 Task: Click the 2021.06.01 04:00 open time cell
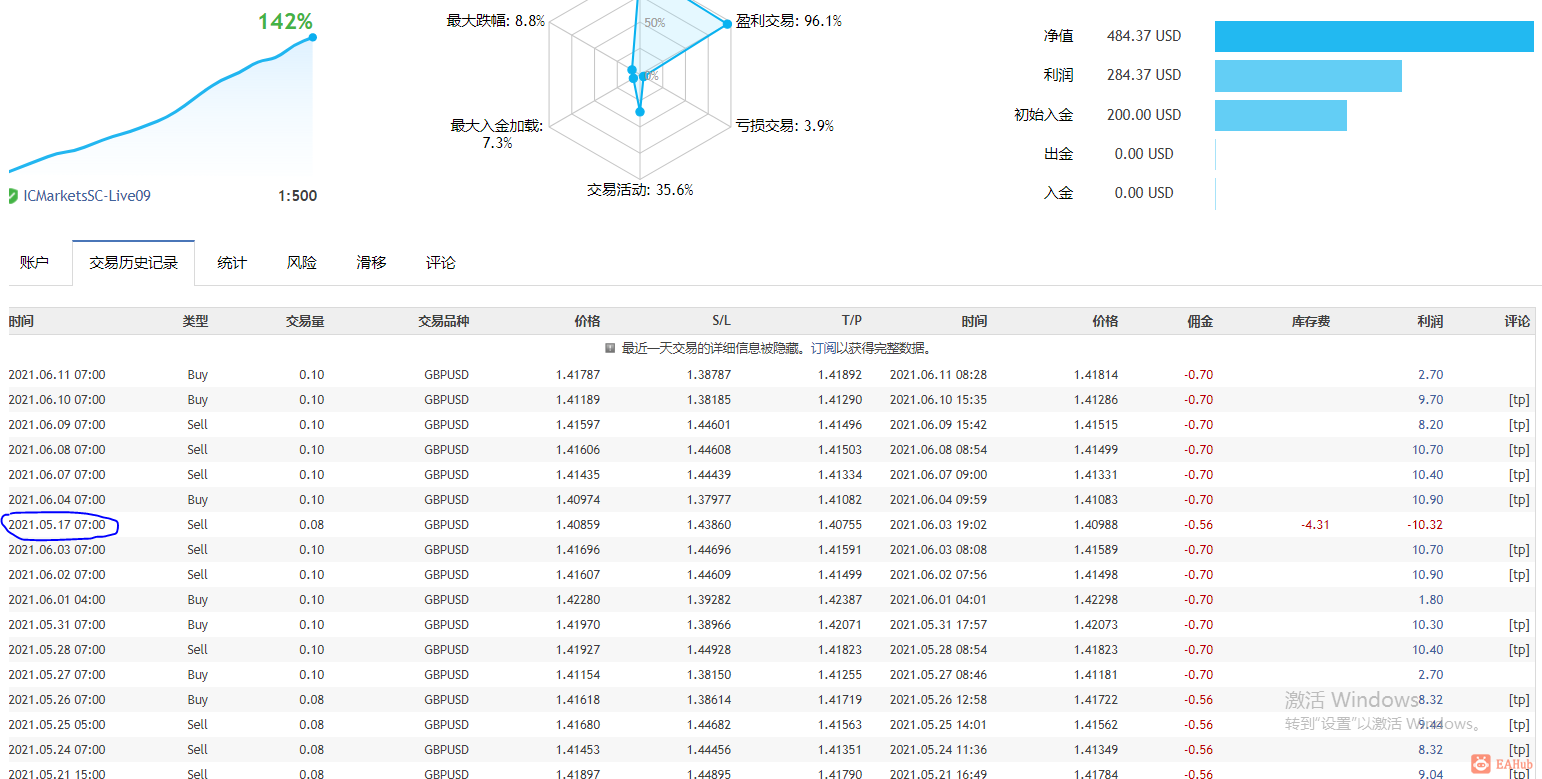click(x=57, y=600)
